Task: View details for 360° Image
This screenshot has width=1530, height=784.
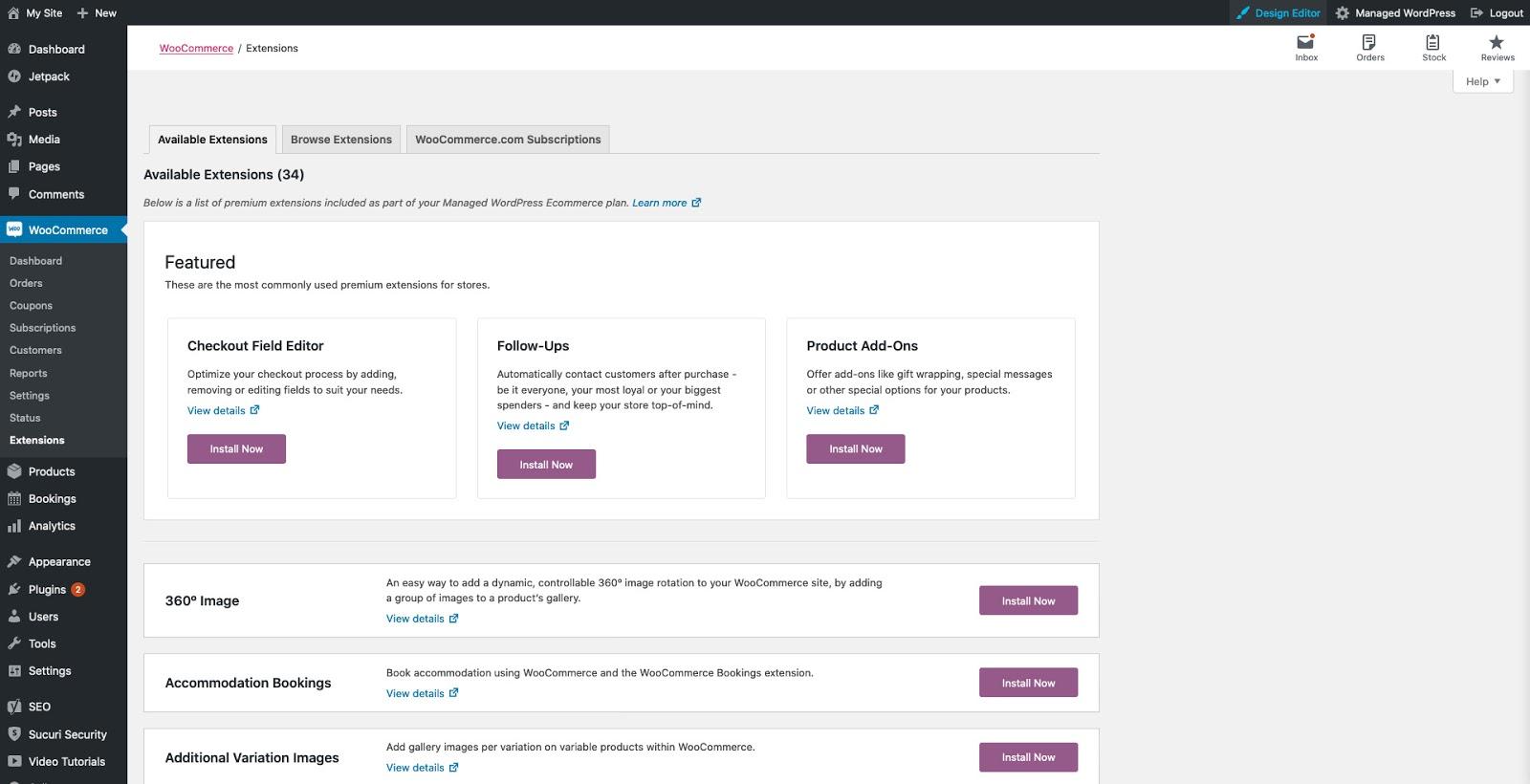Action: tap(422, 619)
